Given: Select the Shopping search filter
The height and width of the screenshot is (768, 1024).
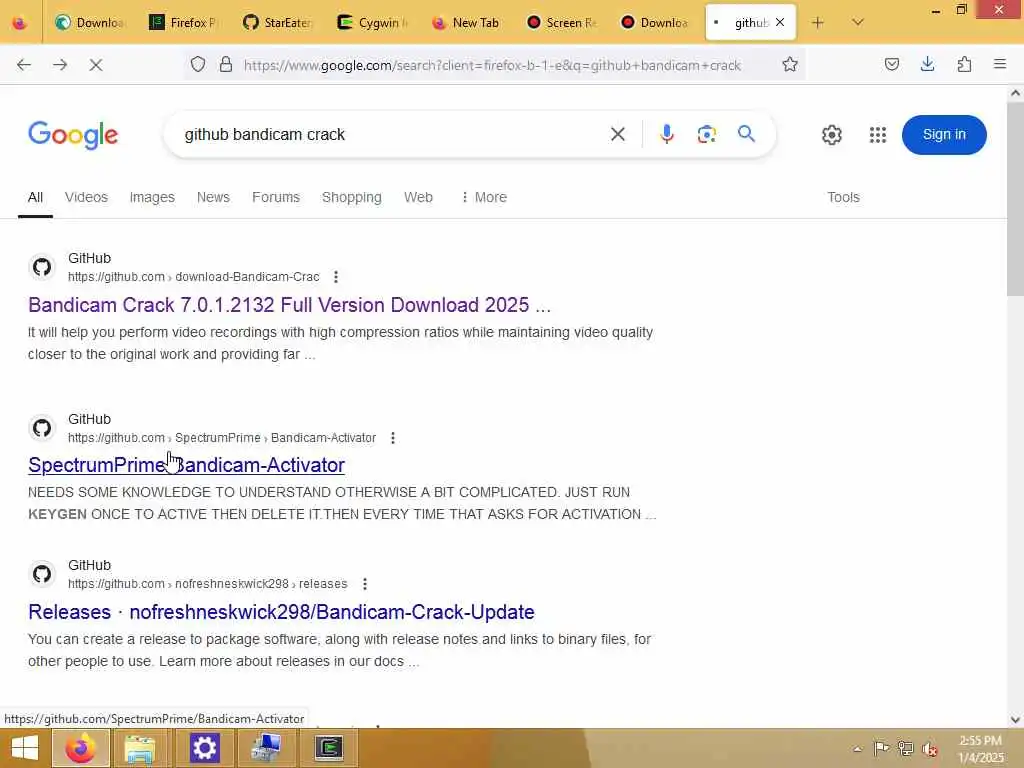Looking at the screenshot, I should pos(351,197).
